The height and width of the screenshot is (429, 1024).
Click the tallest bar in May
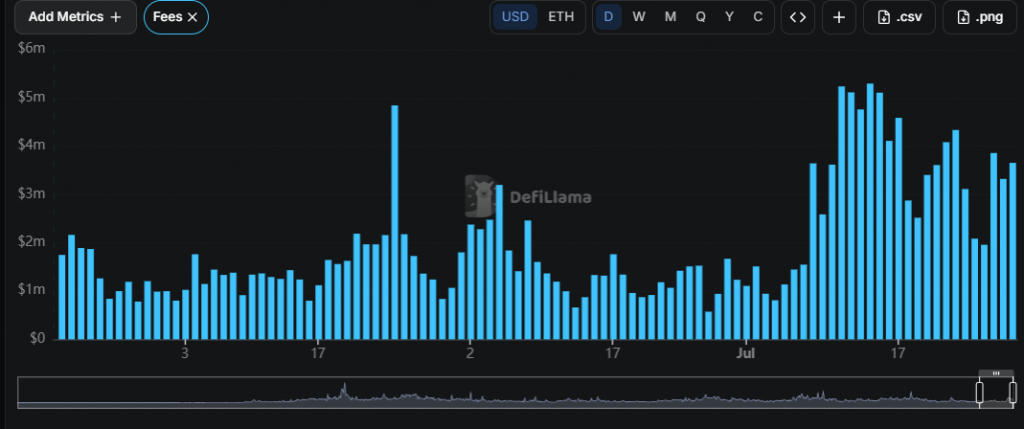394,222
